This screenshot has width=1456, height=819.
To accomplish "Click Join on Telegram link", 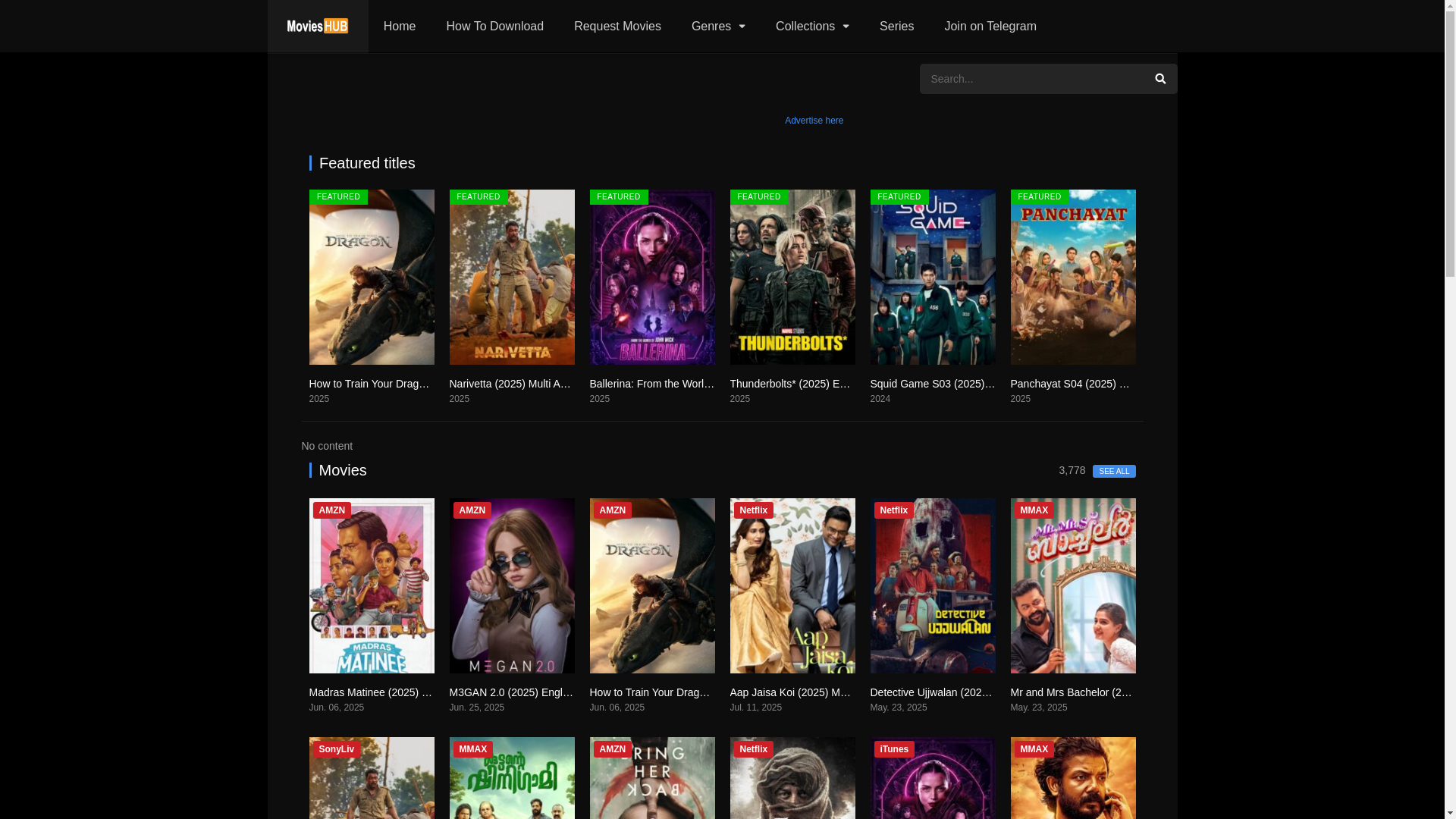I will click(990, 27).
